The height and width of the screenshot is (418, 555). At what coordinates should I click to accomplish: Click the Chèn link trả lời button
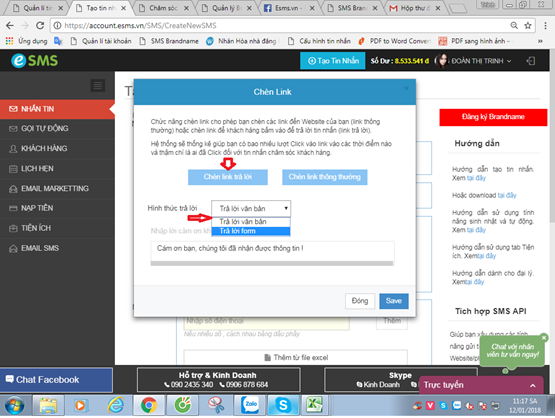[228, 177]
